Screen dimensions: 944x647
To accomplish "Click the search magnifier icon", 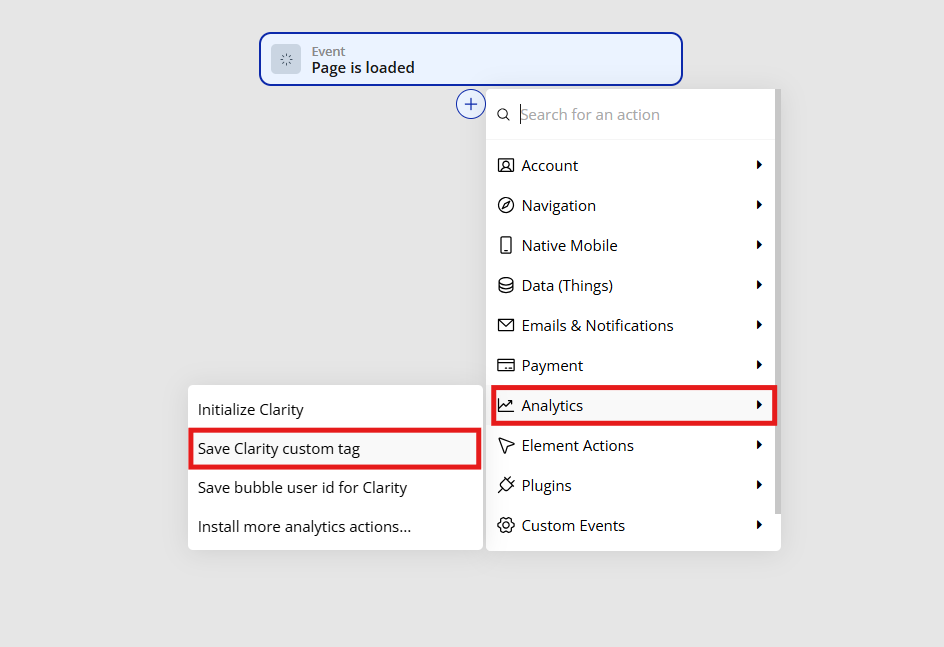I will (x=503, y=114).
